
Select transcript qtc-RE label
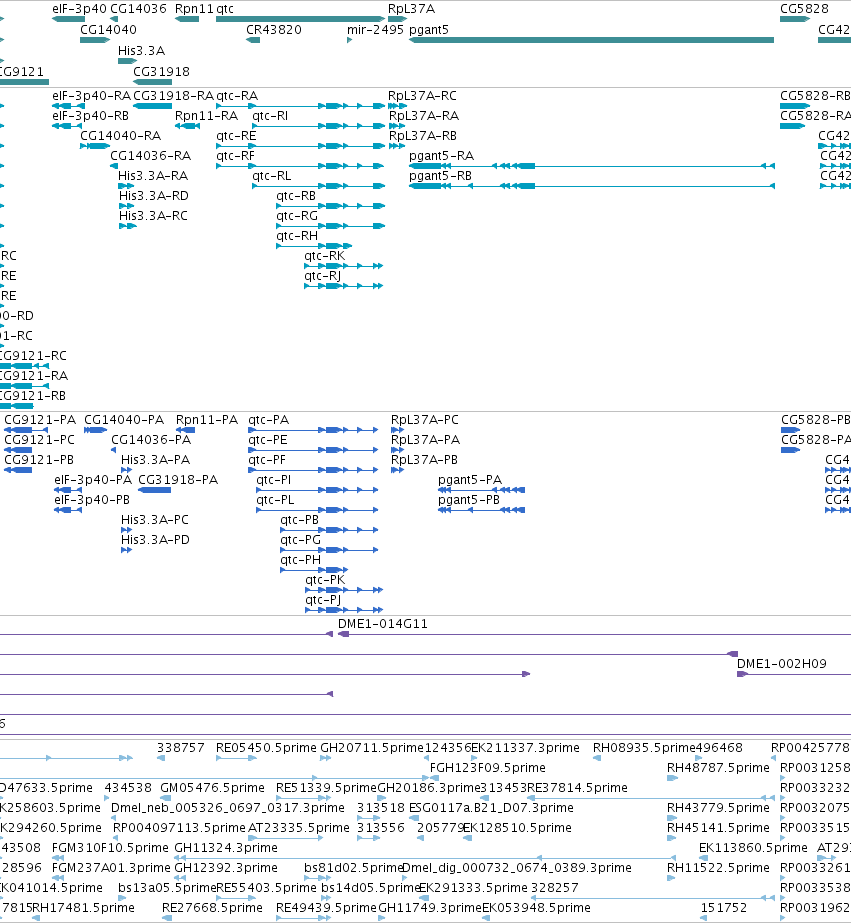click(x=236, y=136)
